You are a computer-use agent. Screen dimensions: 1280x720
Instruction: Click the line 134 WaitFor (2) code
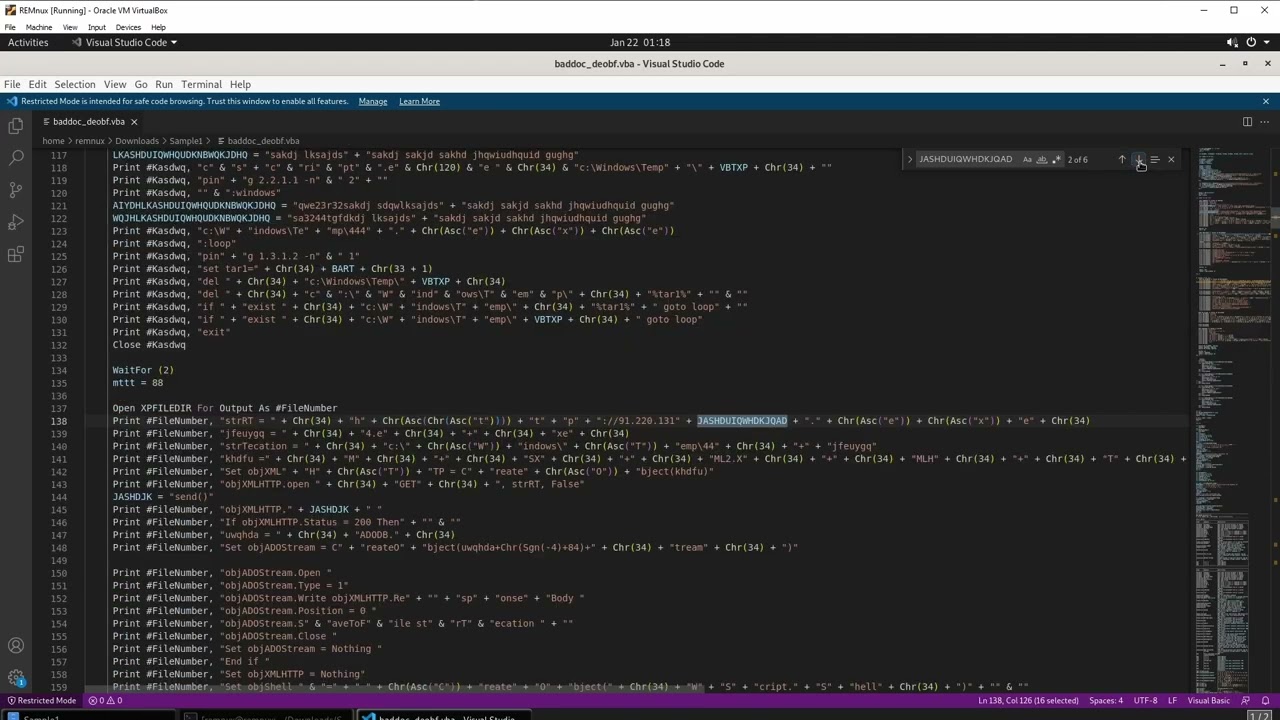pyautogui.click(x=143, y=370)
